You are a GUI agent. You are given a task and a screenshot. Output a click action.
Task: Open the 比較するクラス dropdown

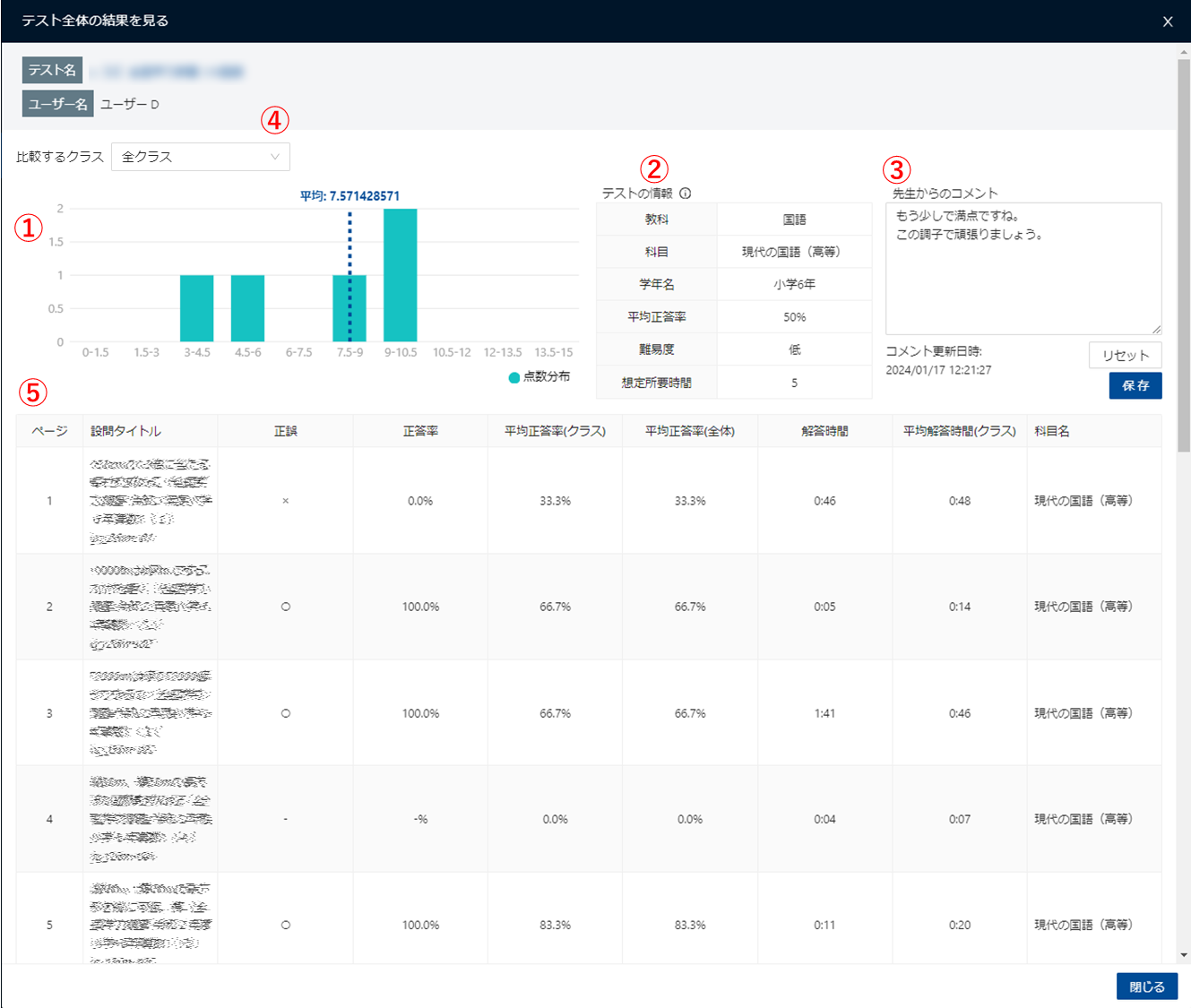(x=200, y=157)
